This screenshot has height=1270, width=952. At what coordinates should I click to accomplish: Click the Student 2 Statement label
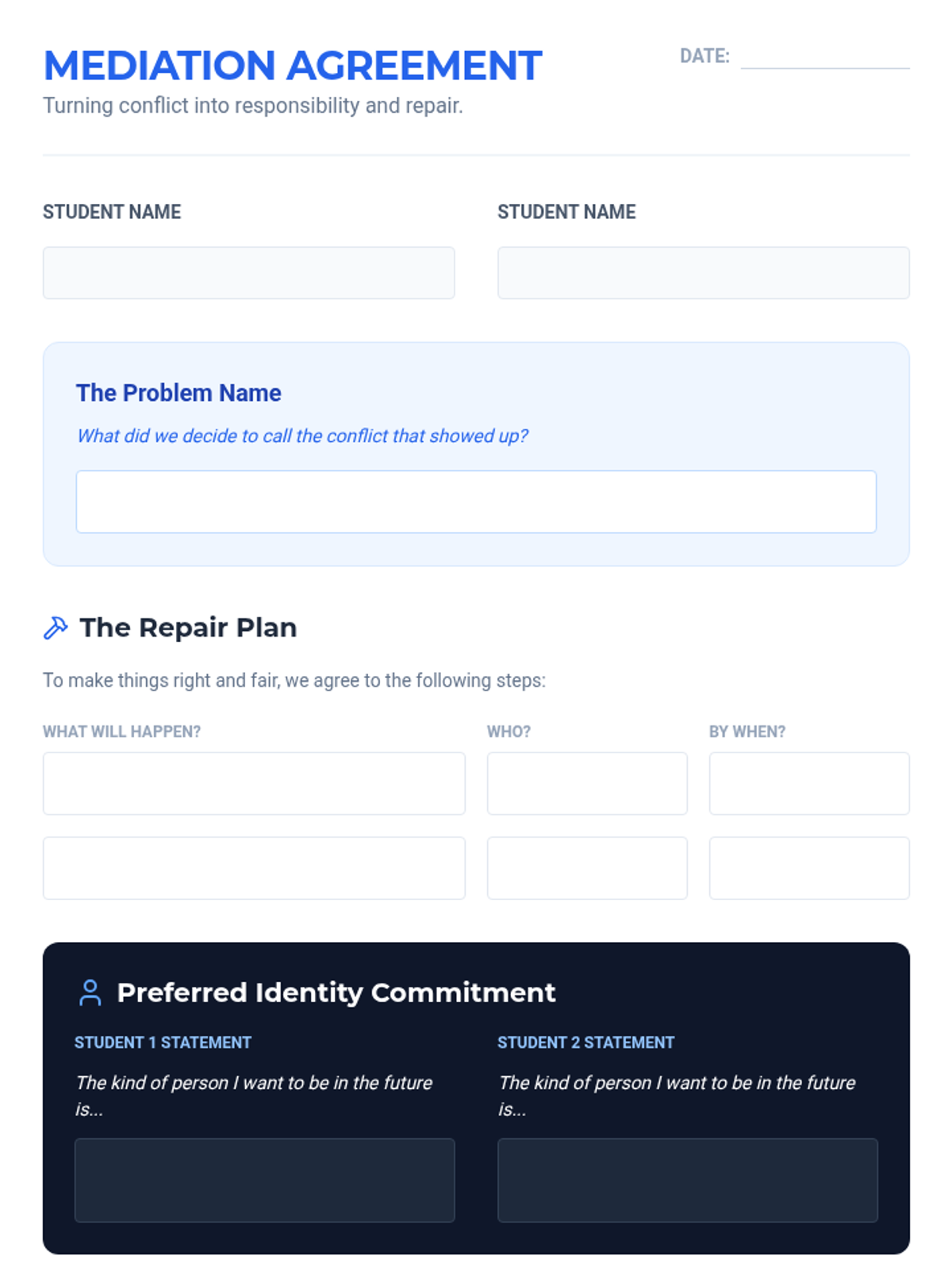coord(585,1042)
